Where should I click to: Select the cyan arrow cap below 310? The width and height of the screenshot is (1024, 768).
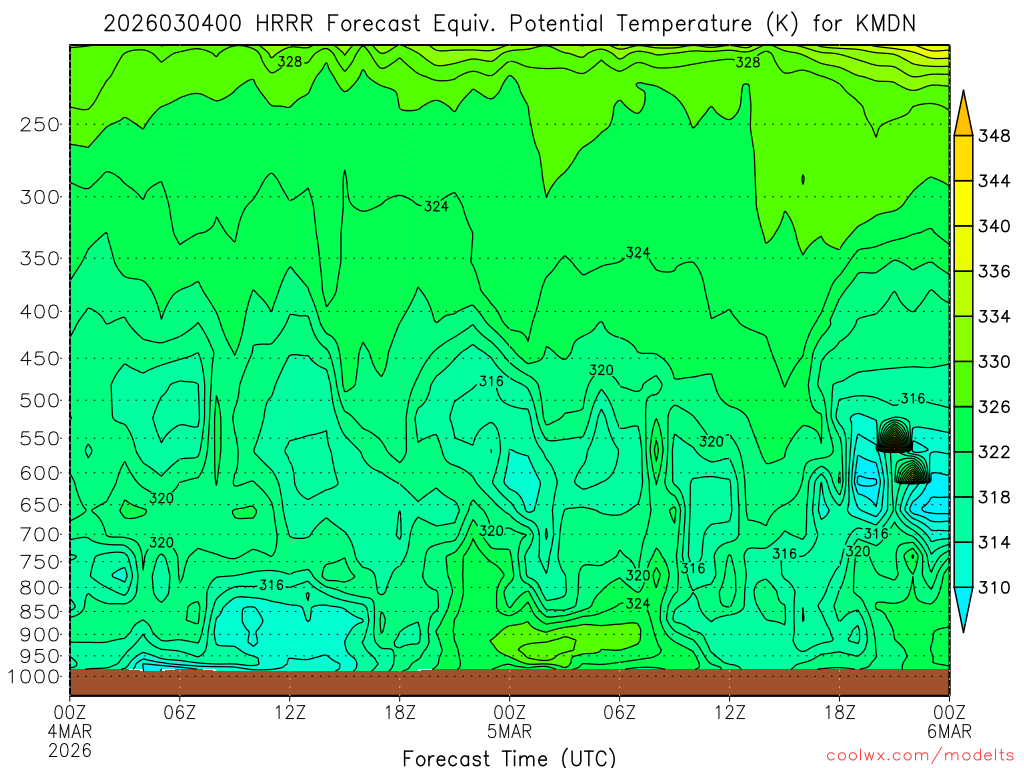(963, 605)
